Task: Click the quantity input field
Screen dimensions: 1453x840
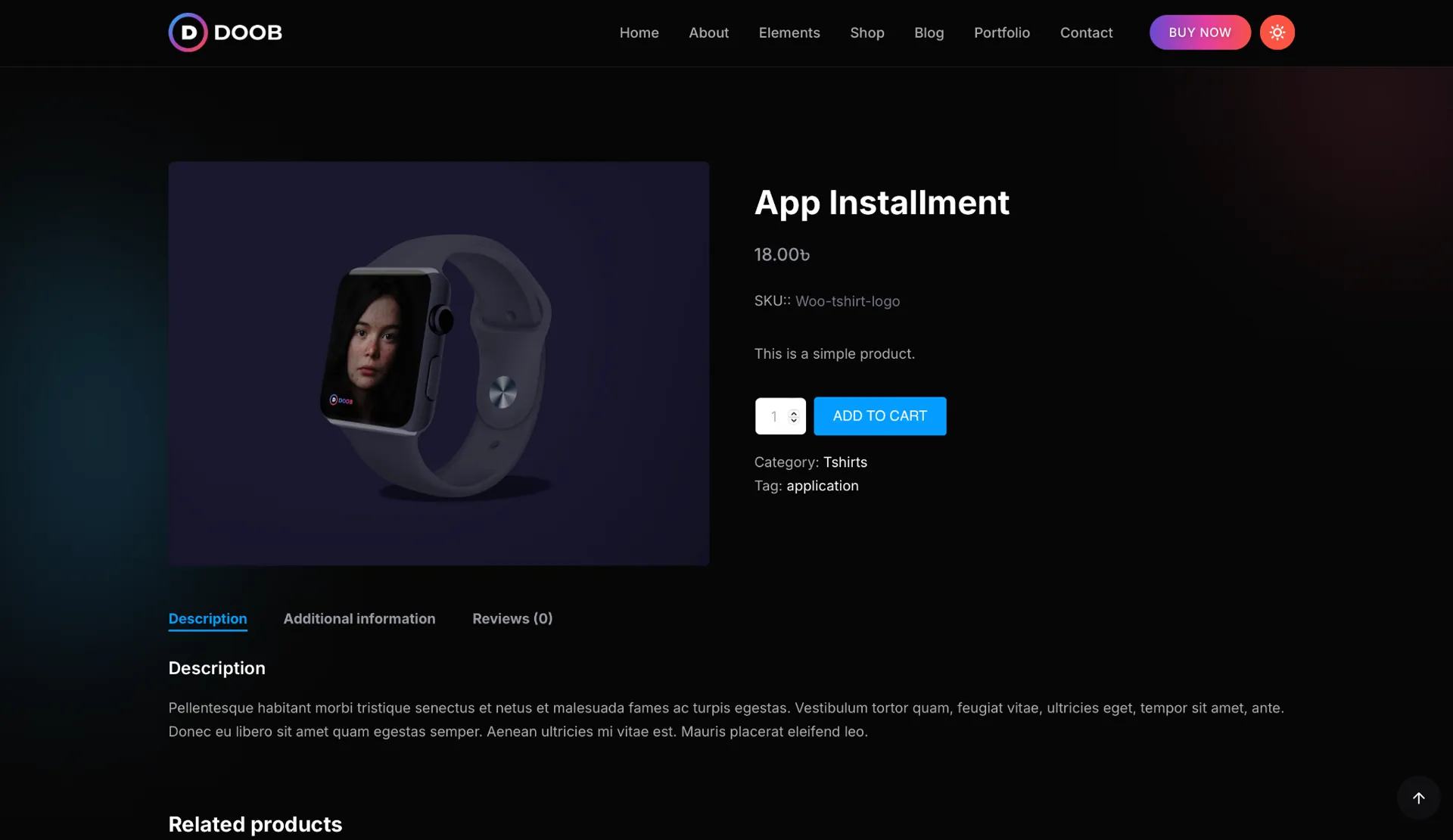Action: 773,416
